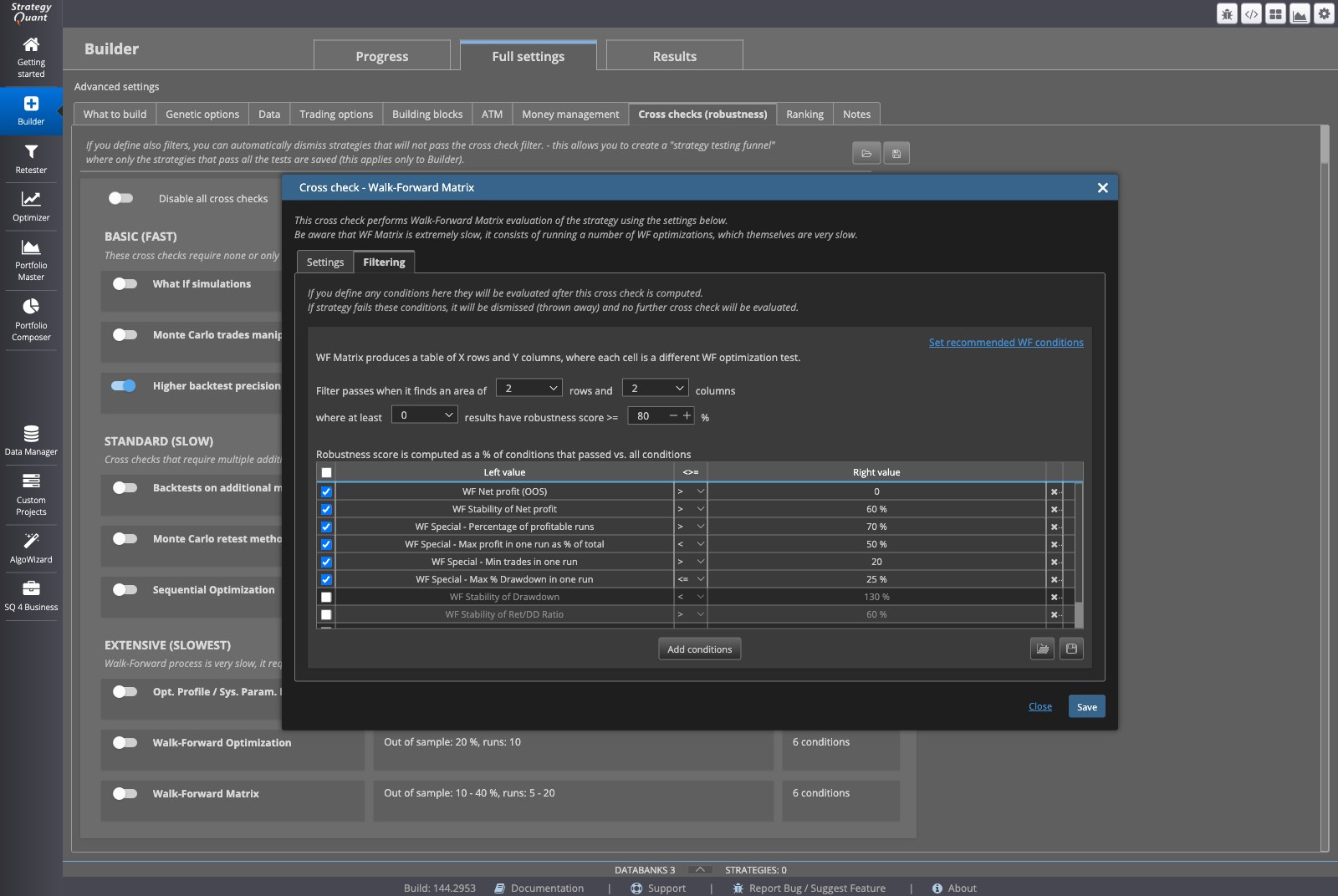Open operator dropdown for WF Net profit (OOS)

point(691,491)
